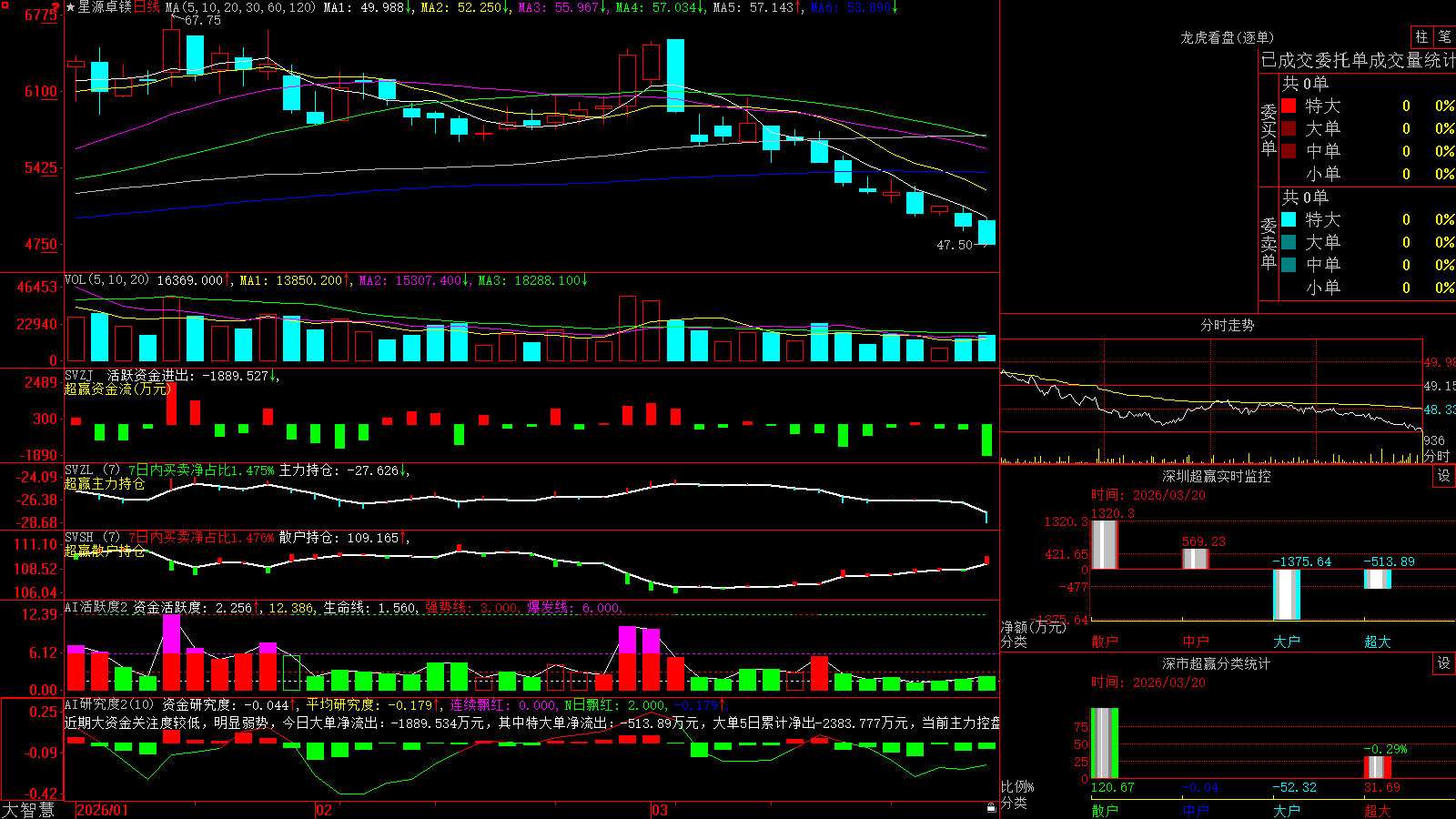
Task: Click the 超大 bar showing -513.89
Action: pos(1377,579)
